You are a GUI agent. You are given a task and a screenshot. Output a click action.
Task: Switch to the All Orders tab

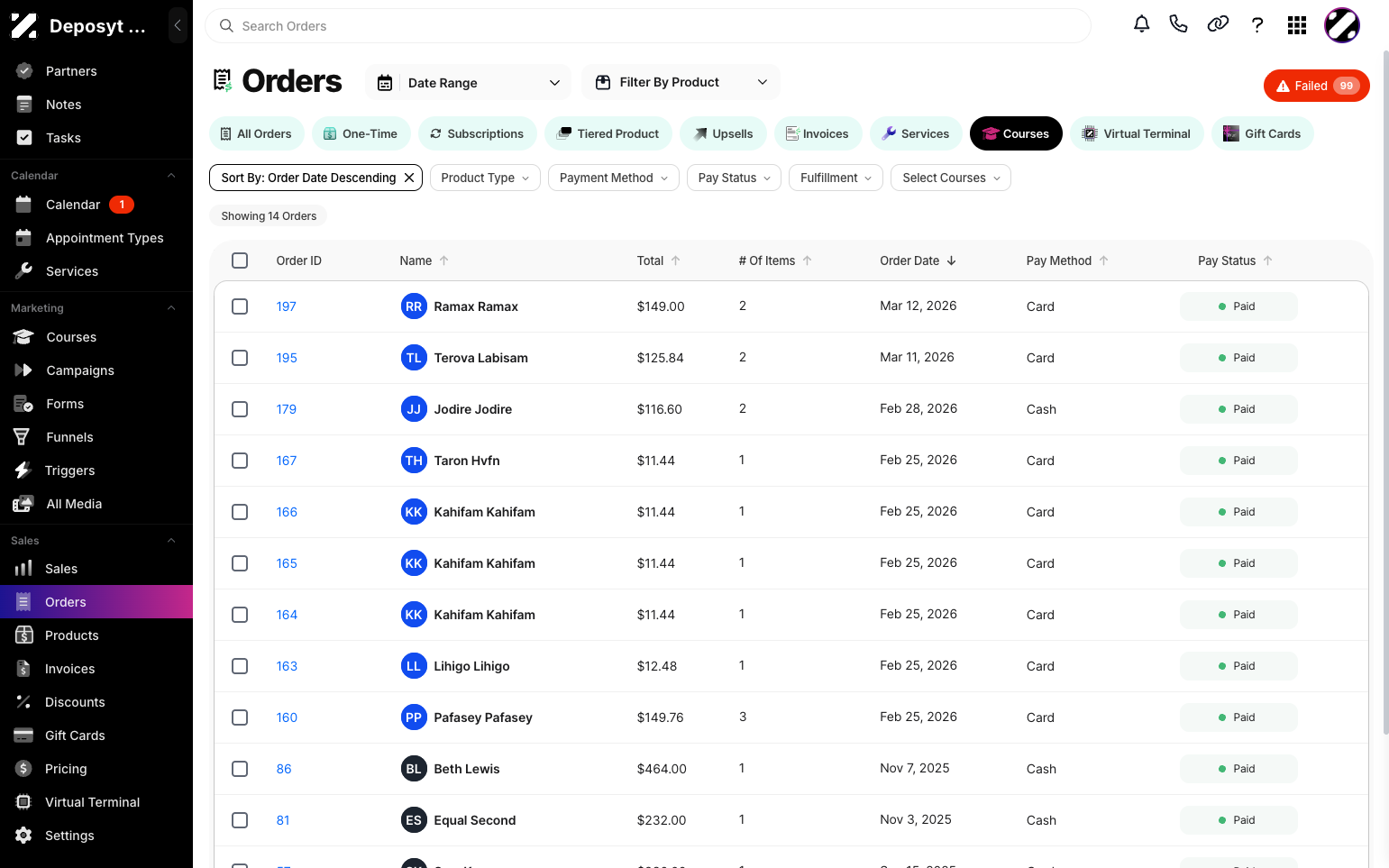(x=257, y=133)
